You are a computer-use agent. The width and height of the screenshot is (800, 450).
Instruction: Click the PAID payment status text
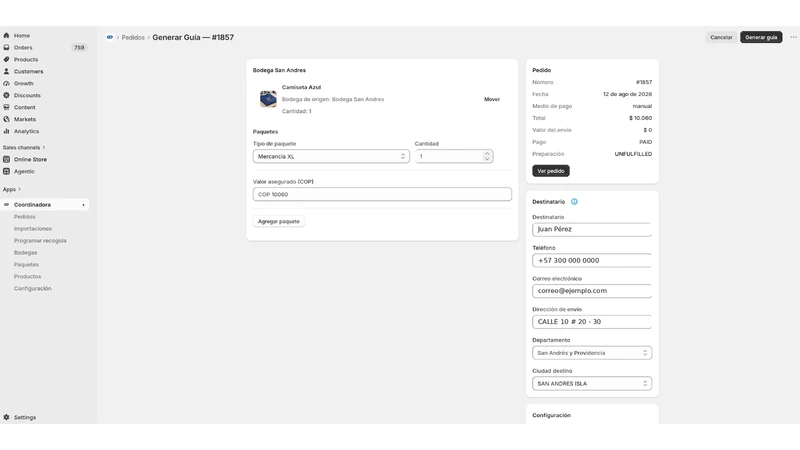pyautogui.click(x=645, y=142)
